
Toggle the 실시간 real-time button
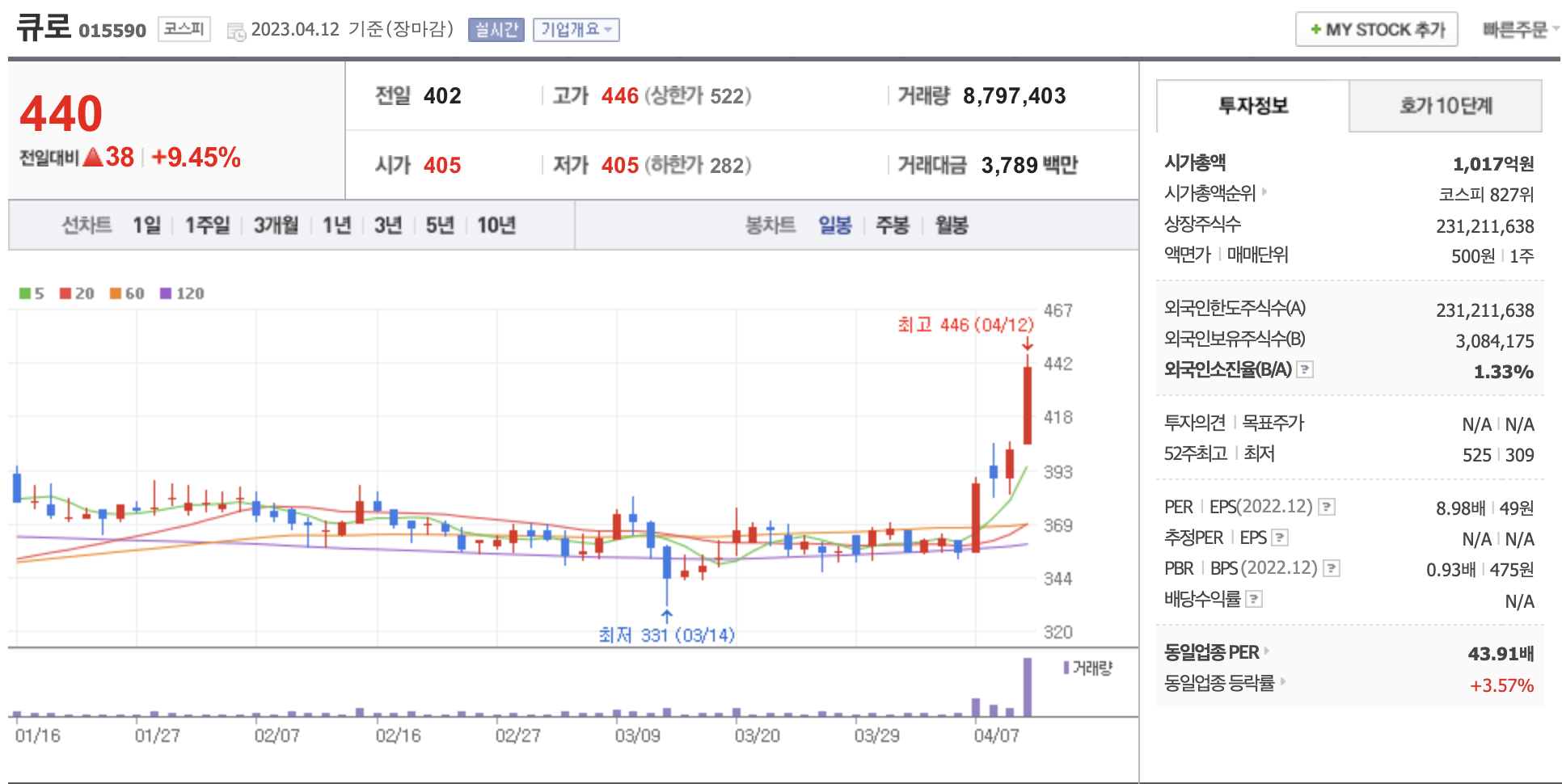click(496, 30)
